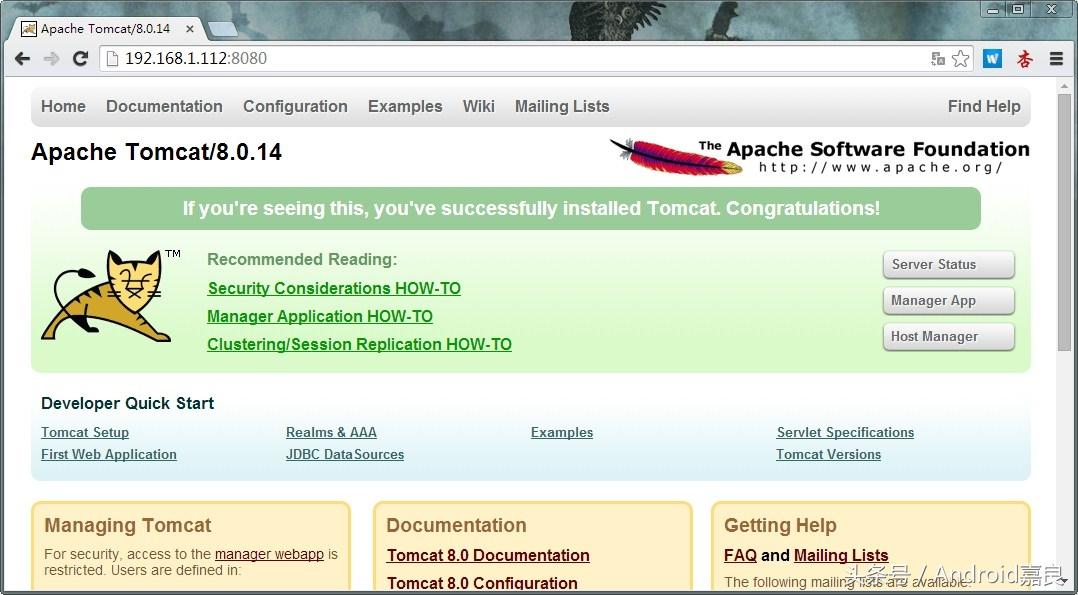Open the red Chinese-character extension icon

click(1024, 58)
